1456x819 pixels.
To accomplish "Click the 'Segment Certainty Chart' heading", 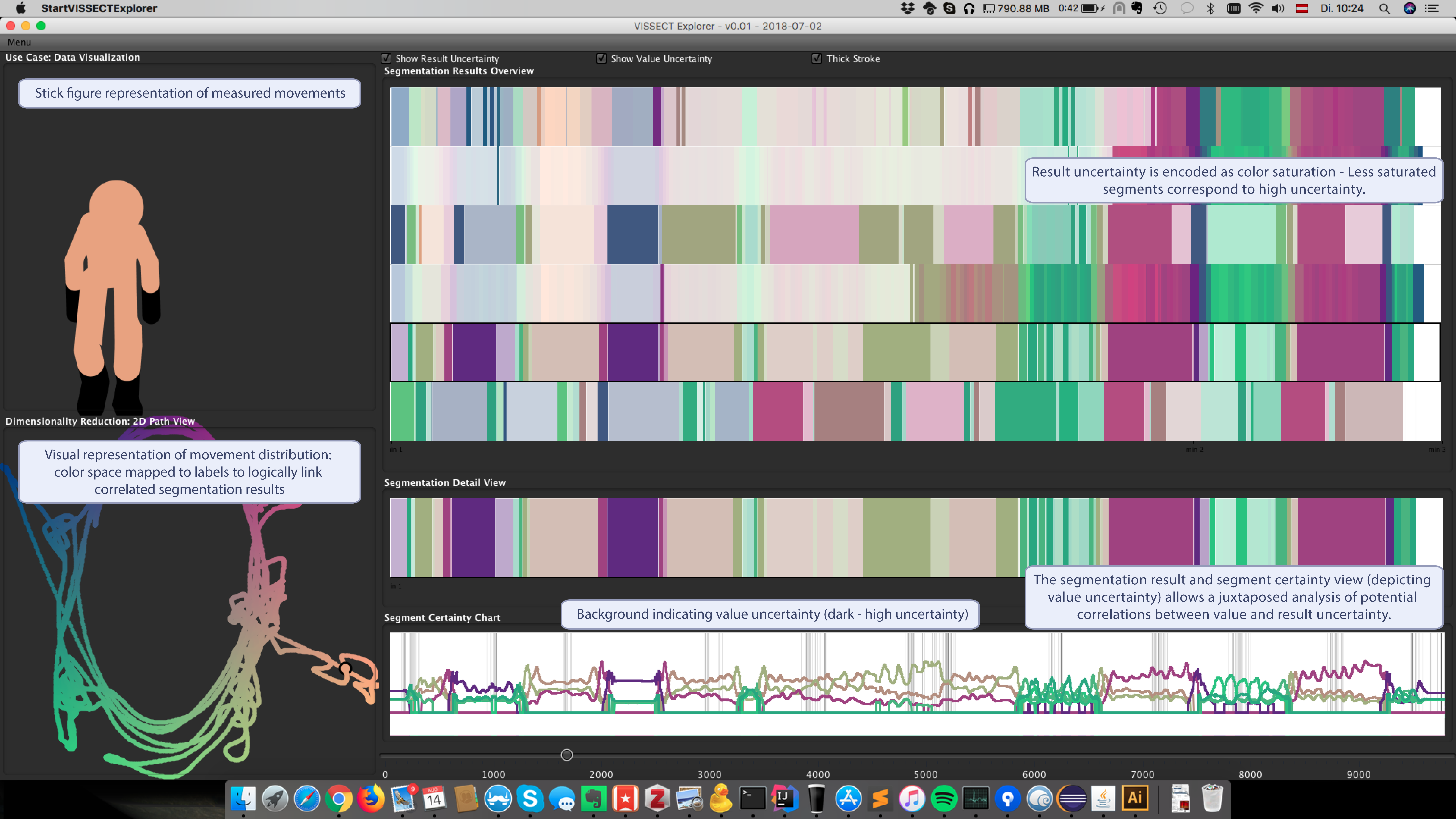I will coord(442,618).
